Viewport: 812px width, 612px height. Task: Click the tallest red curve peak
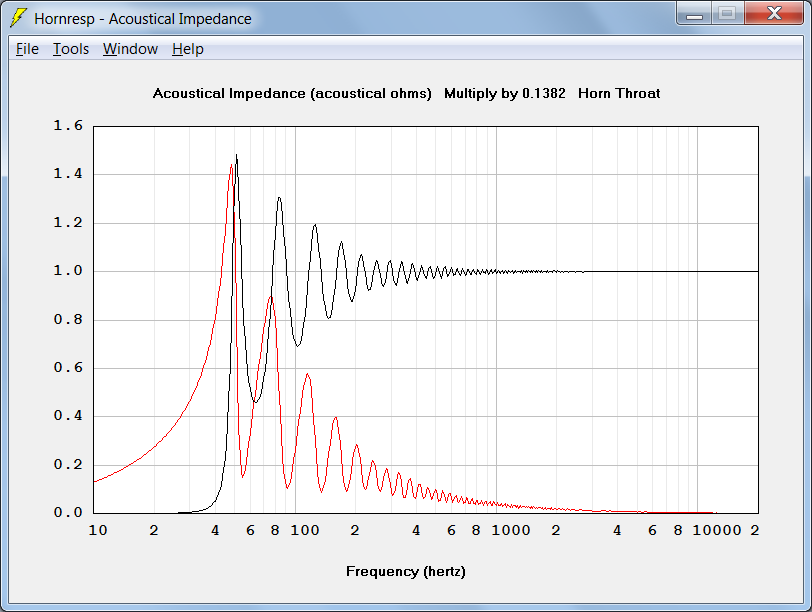point(231,165)
